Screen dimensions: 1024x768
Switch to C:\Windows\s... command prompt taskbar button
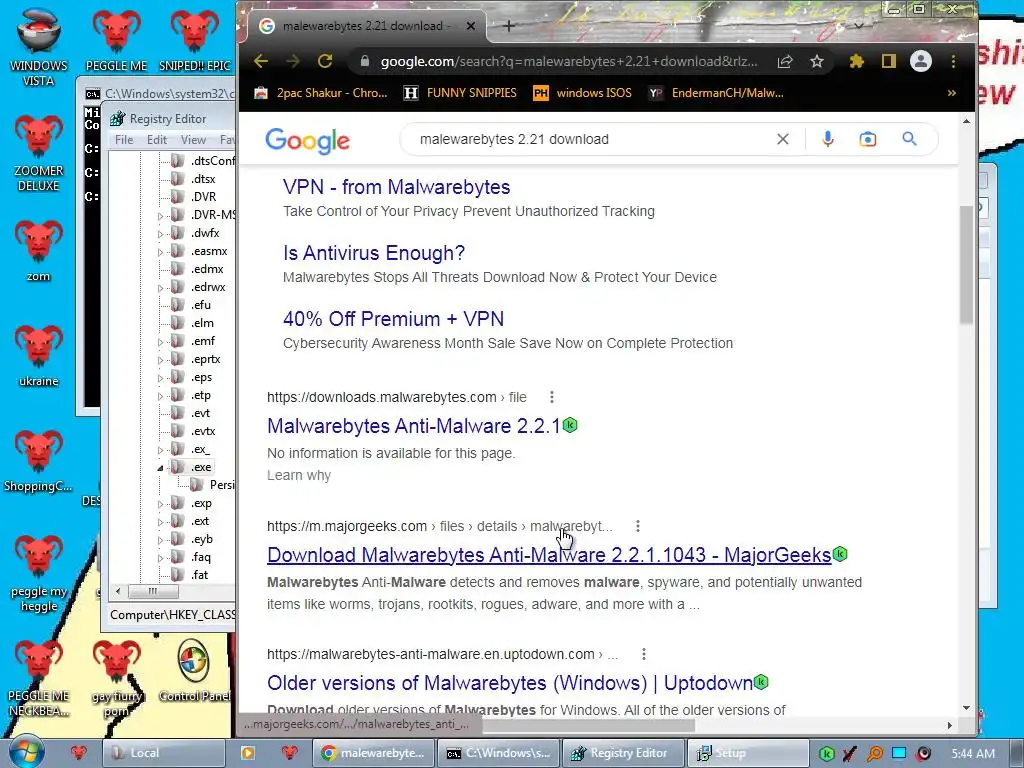click(498, 753)
